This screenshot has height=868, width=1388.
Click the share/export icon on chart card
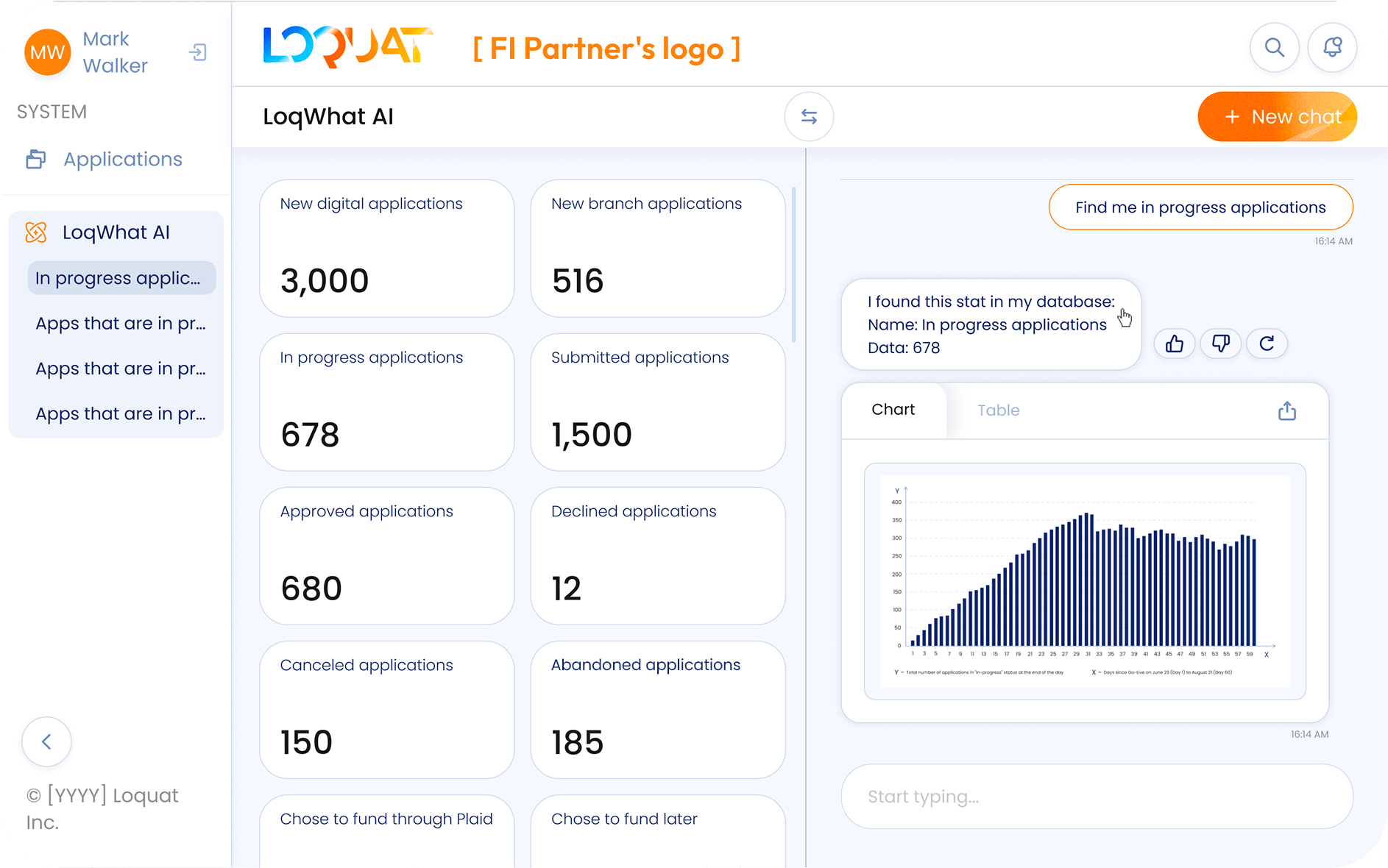click(1286, 410)
